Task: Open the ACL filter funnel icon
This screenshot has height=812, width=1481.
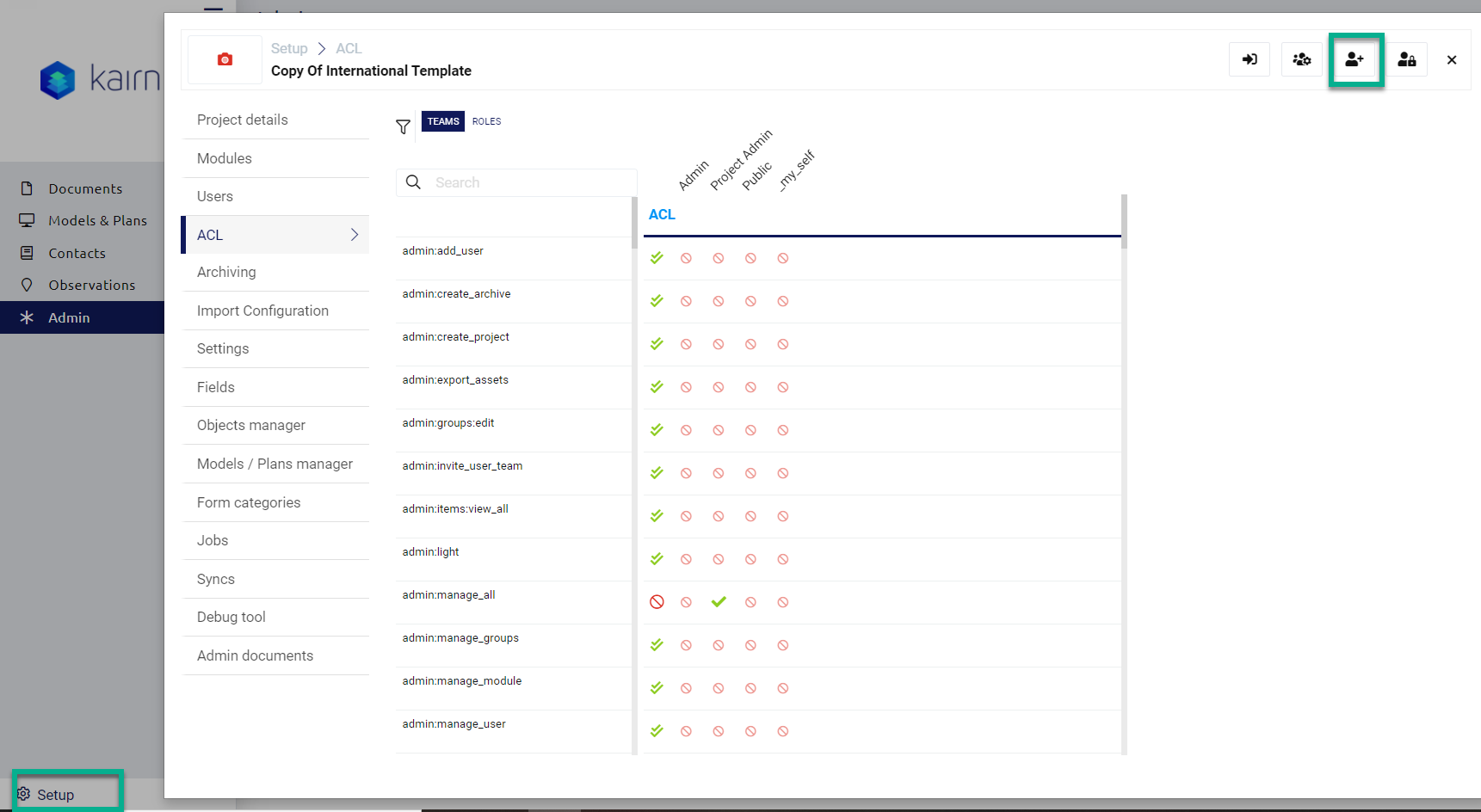Action: [x=403, y=127]
